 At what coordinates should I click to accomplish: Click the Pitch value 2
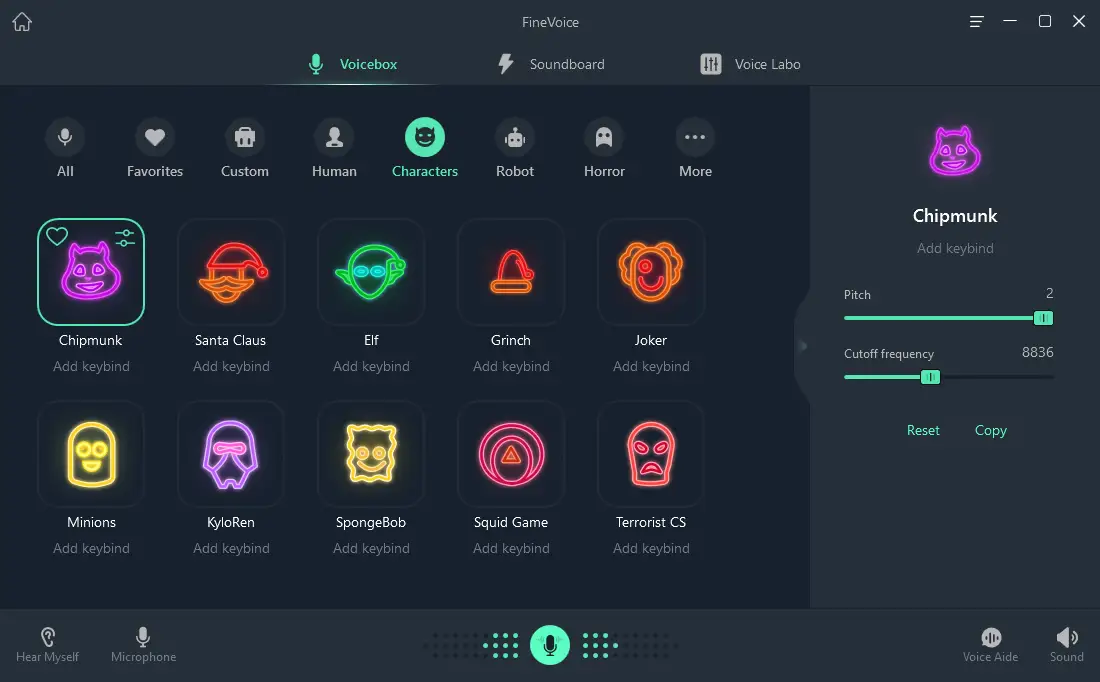tap(1049, 293)
